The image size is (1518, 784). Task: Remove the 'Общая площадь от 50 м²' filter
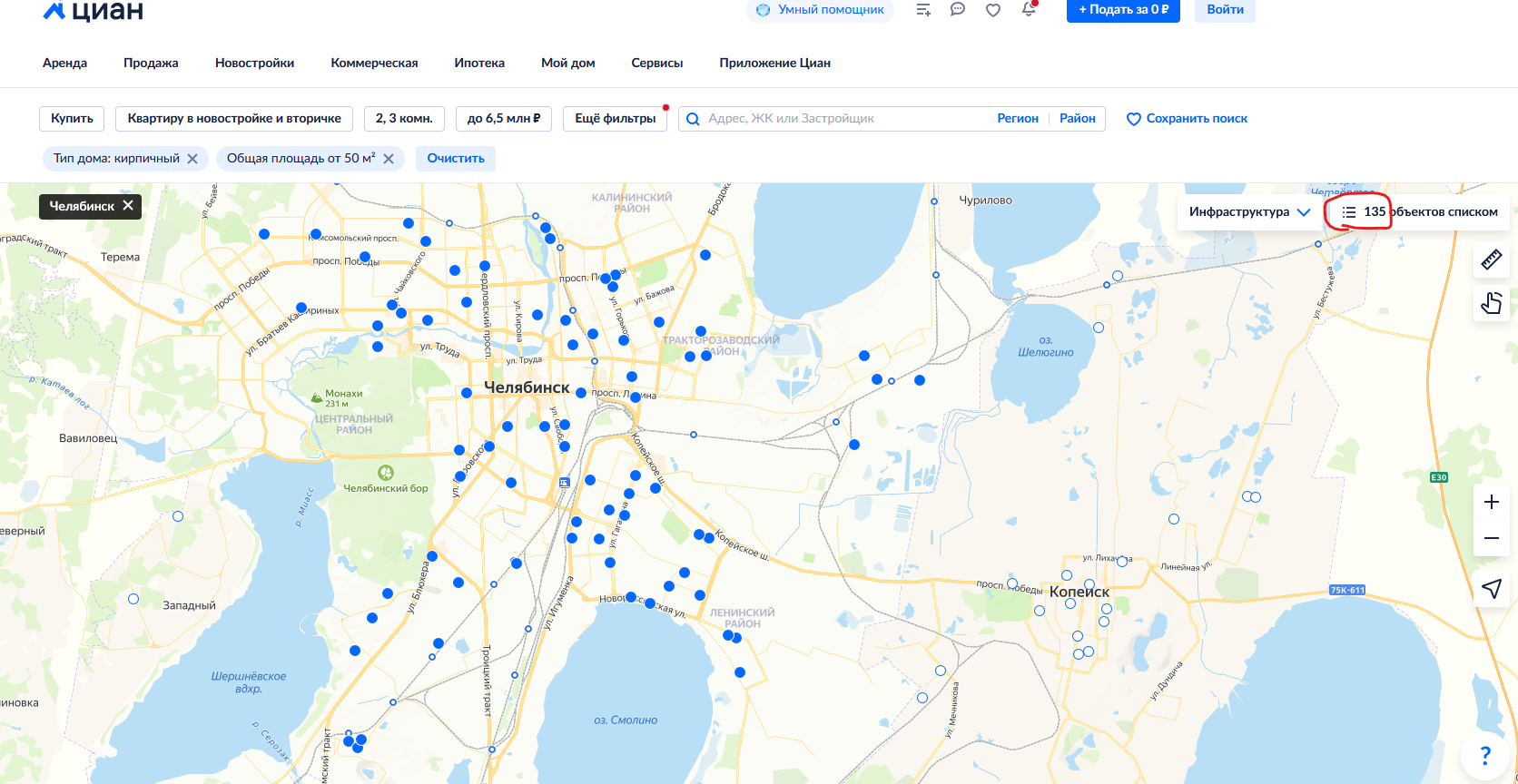389,159
